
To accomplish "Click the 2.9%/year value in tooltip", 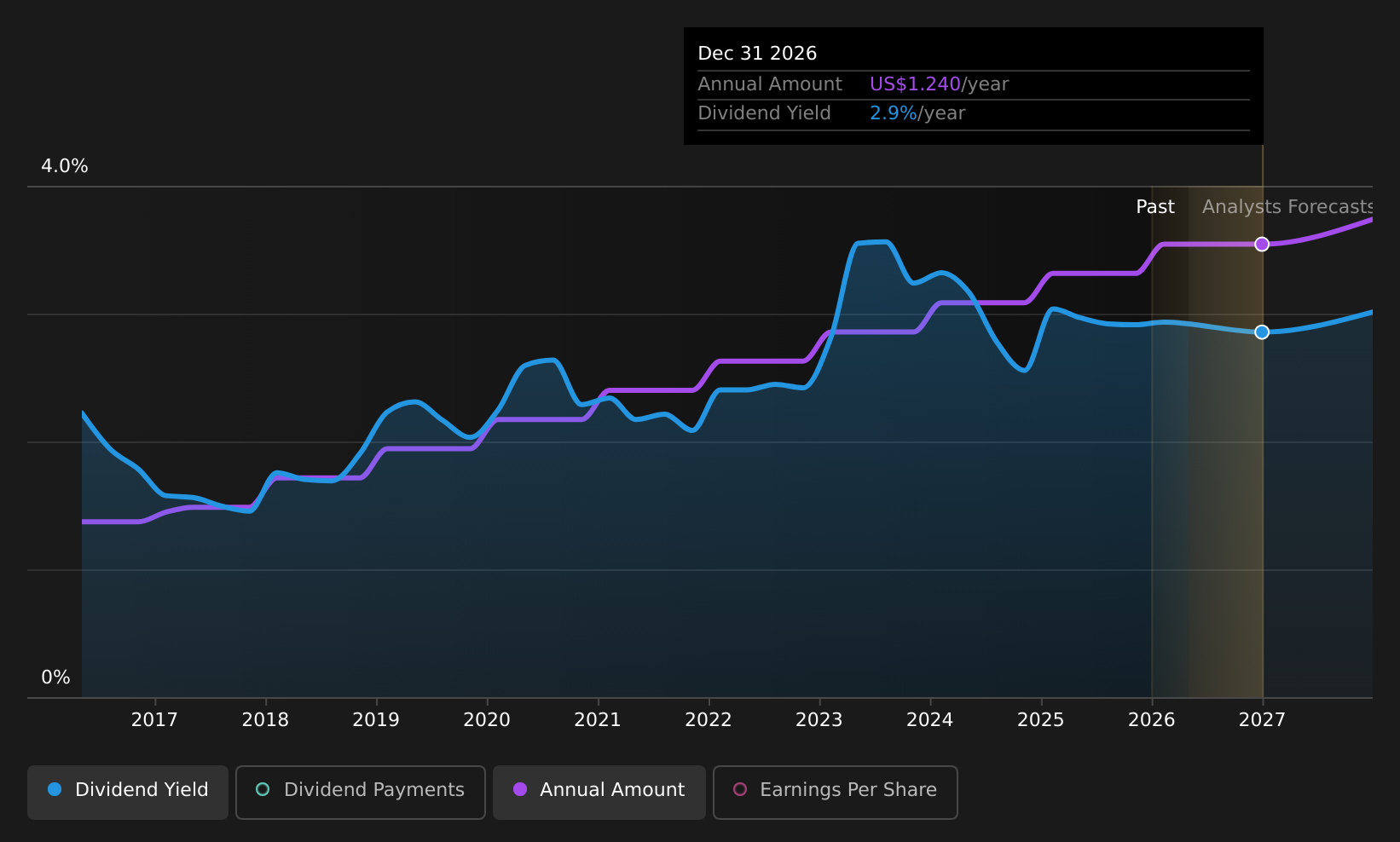I will pyautogui.click(x=917, y=113).
